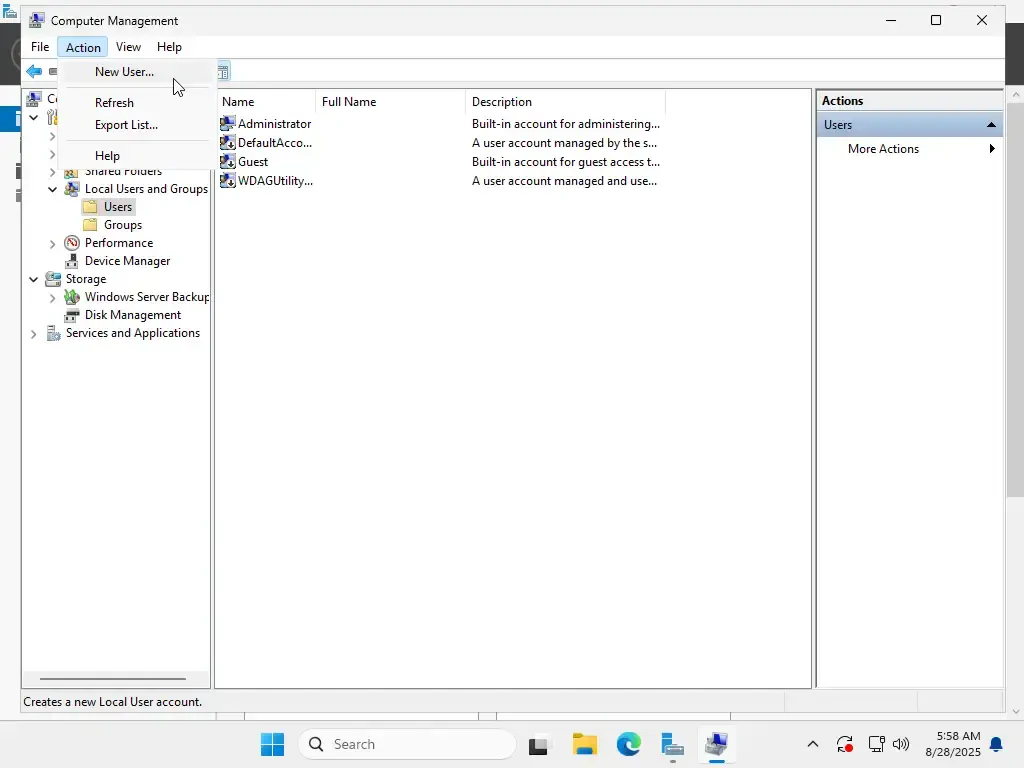Screen dimensions: 1024x768
Task: Expand the Shared Folders node
Action: tap(52, 172)
